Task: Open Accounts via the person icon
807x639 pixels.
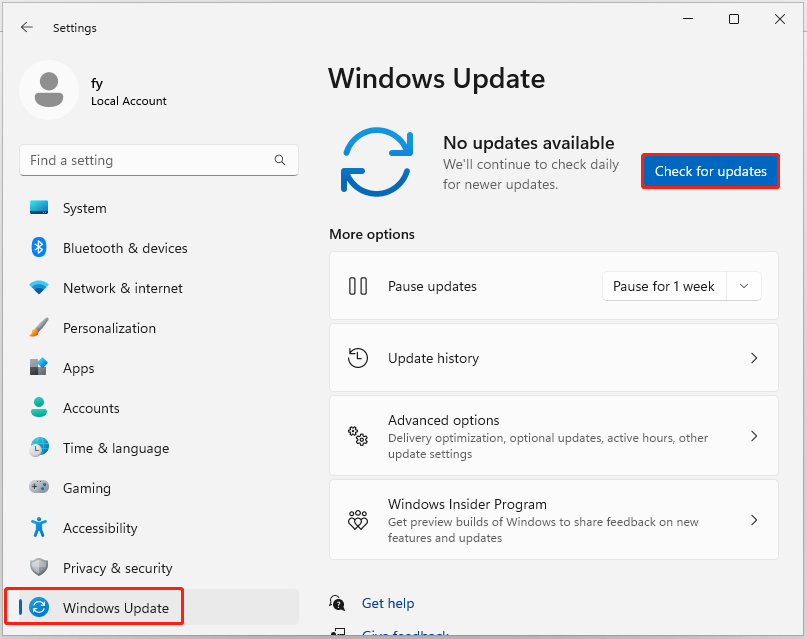Action: tap(38, 408)
